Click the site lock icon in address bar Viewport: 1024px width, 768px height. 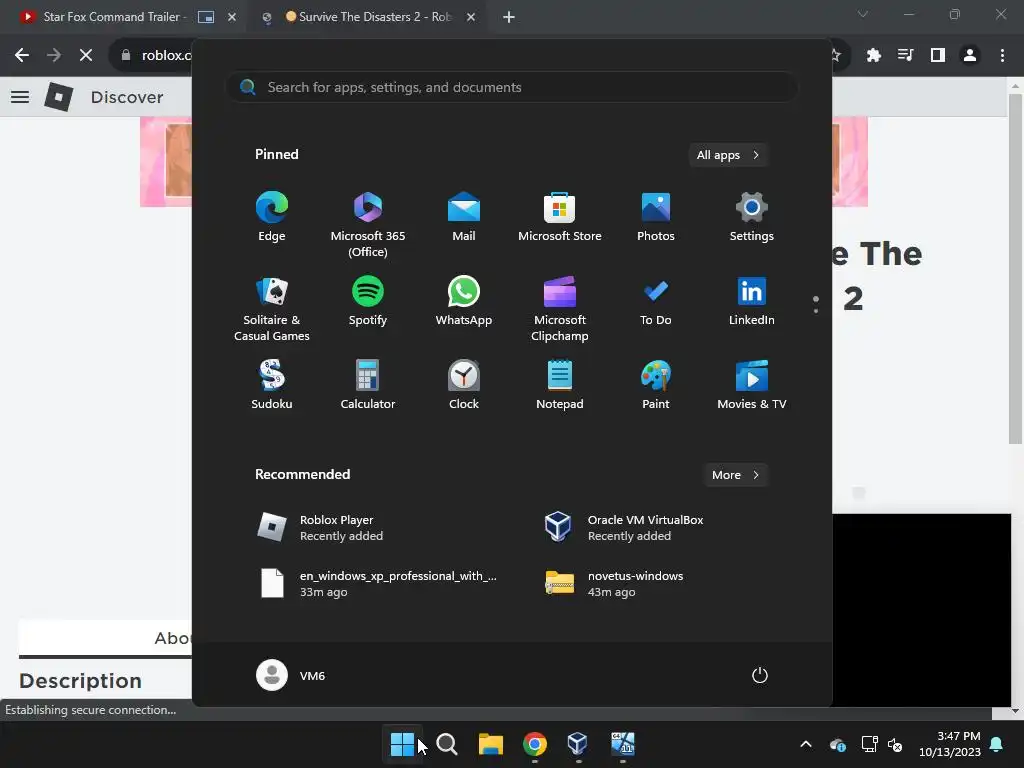[126, 56]
